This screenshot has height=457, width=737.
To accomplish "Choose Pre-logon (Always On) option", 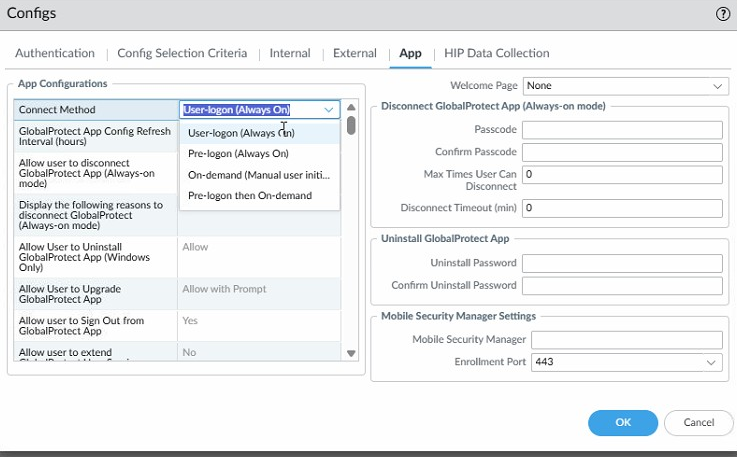I will pos(259,154).
